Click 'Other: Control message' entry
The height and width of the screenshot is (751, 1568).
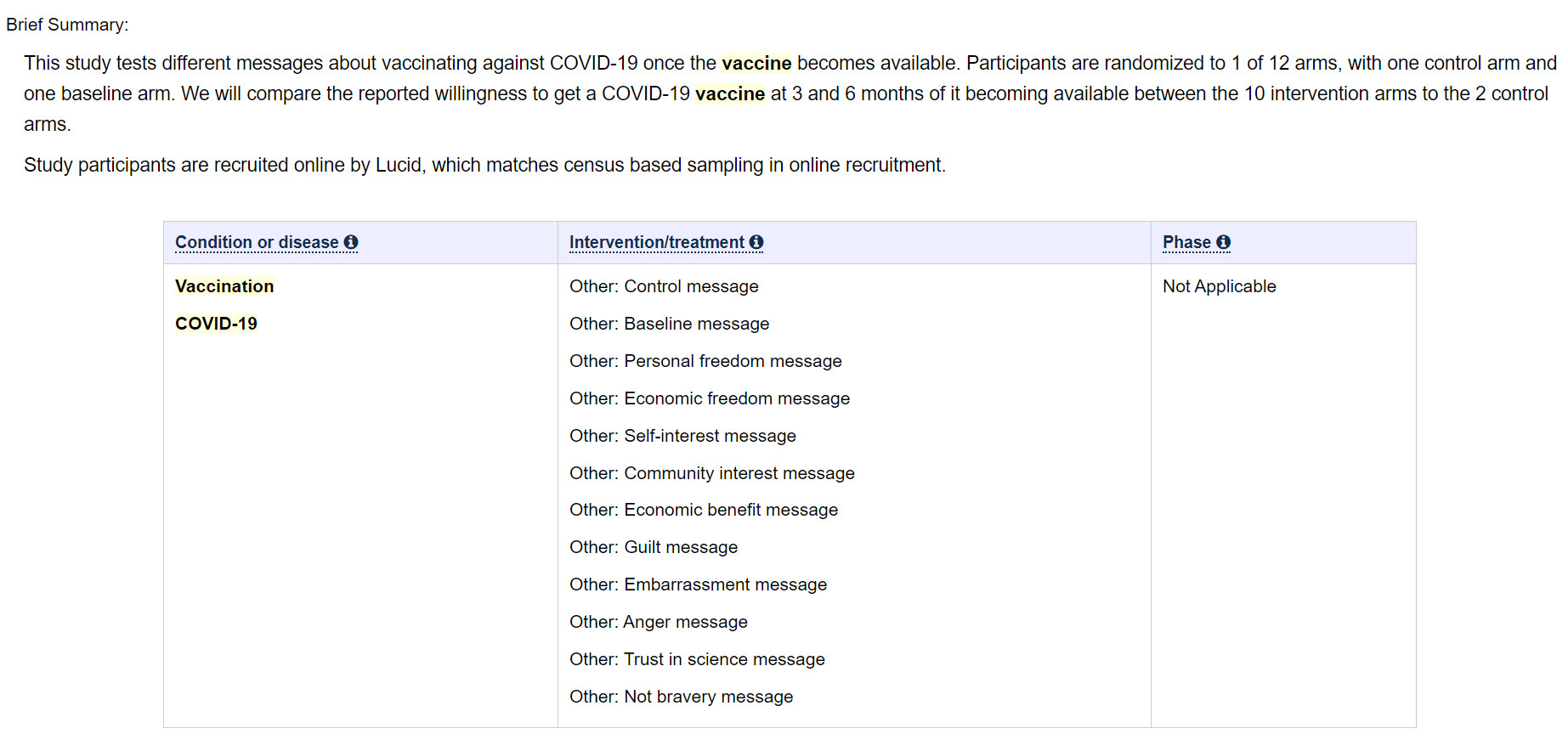coord(664,286)
